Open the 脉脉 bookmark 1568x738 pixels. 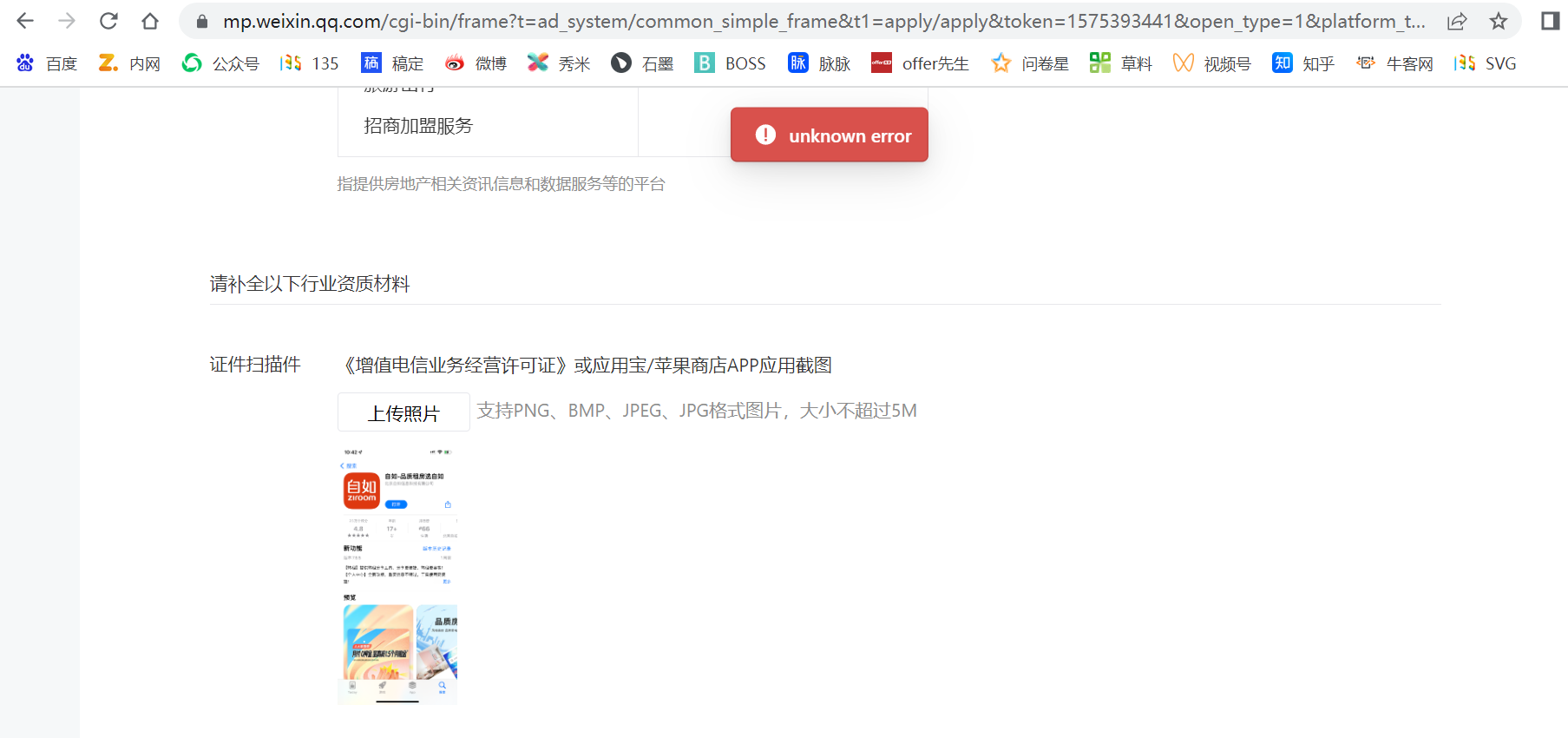pos(819,63)
